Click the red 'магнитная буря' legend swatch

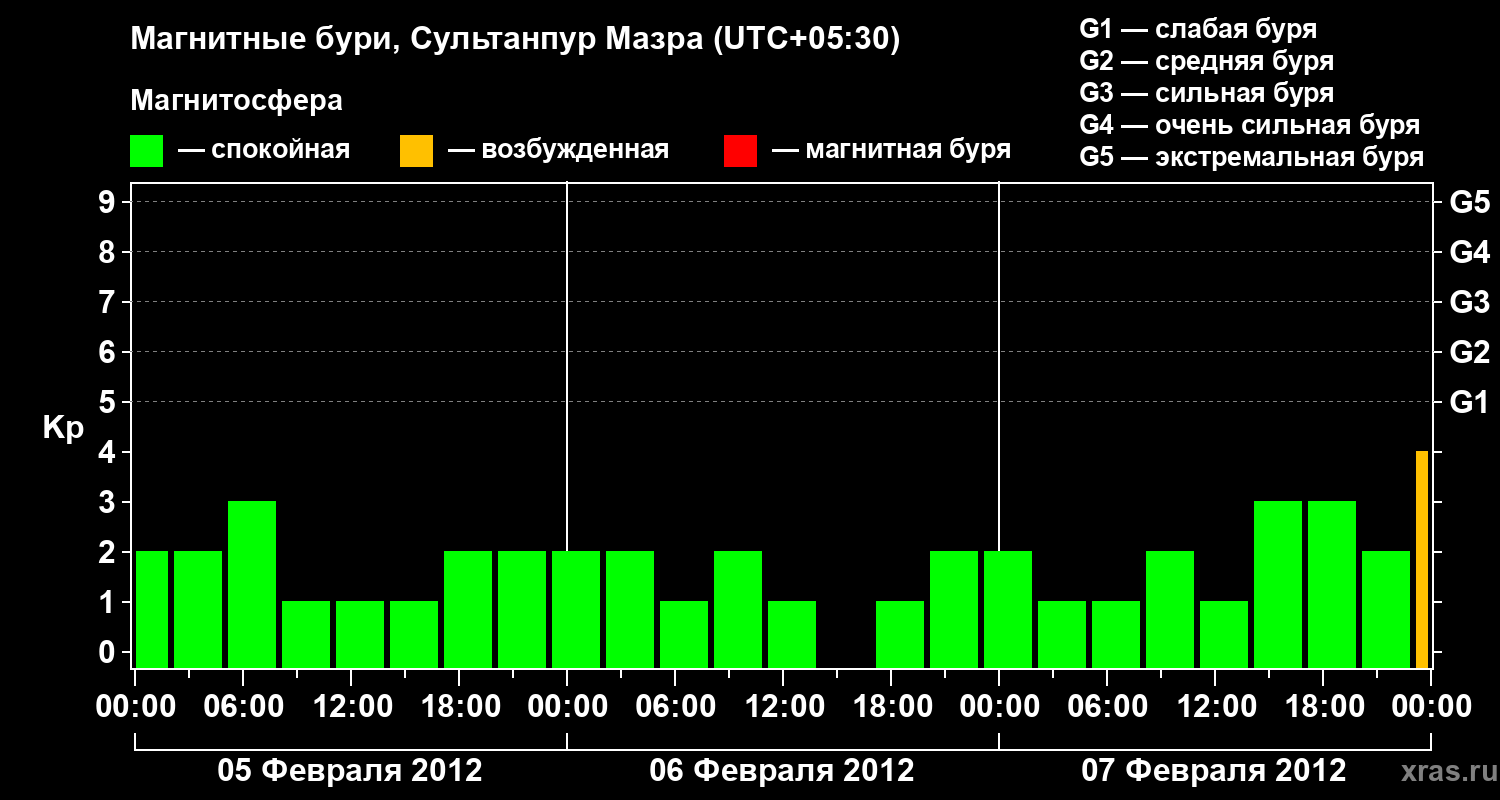tap(741, 151)
